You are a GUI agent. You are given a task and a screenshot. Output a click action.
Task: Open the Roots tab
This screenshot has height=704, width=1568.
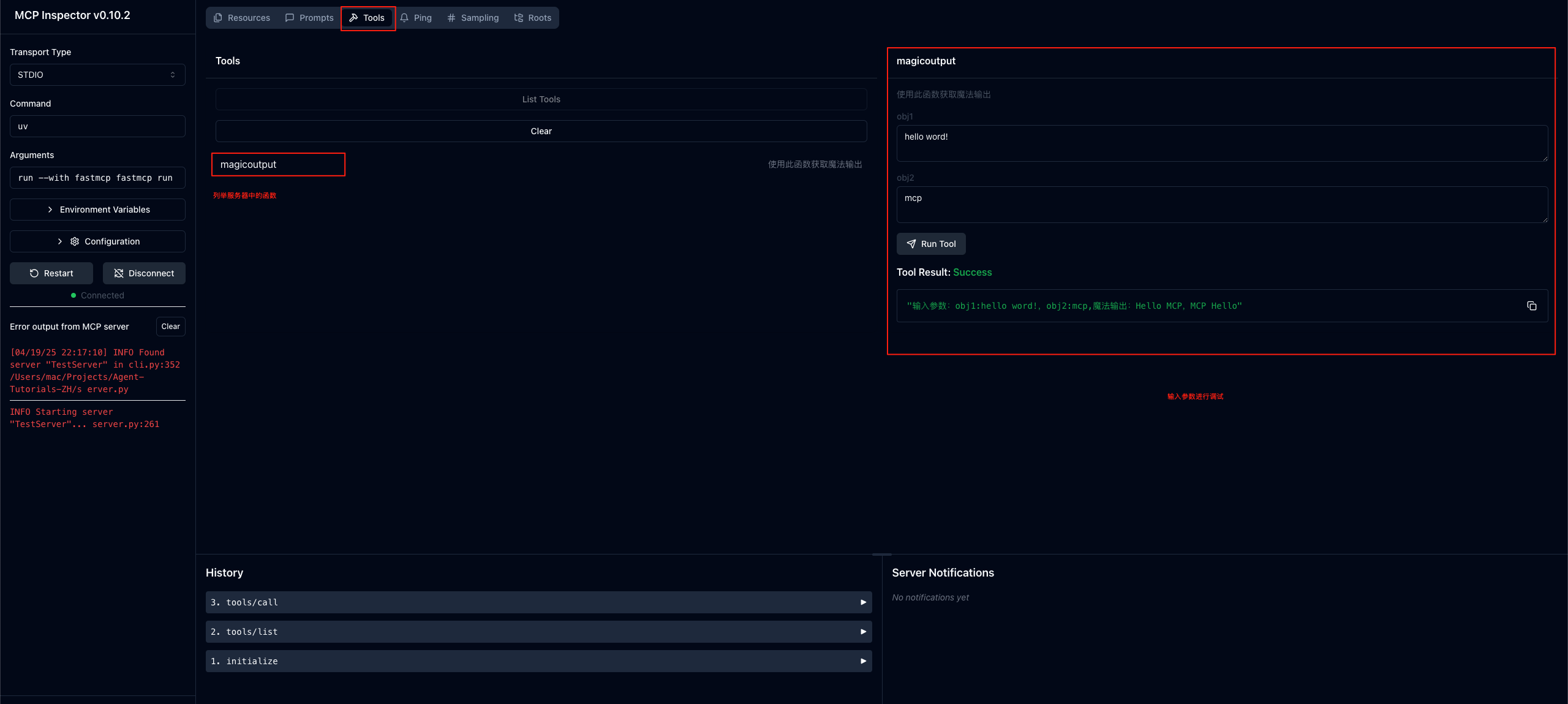tap(533, 18)
